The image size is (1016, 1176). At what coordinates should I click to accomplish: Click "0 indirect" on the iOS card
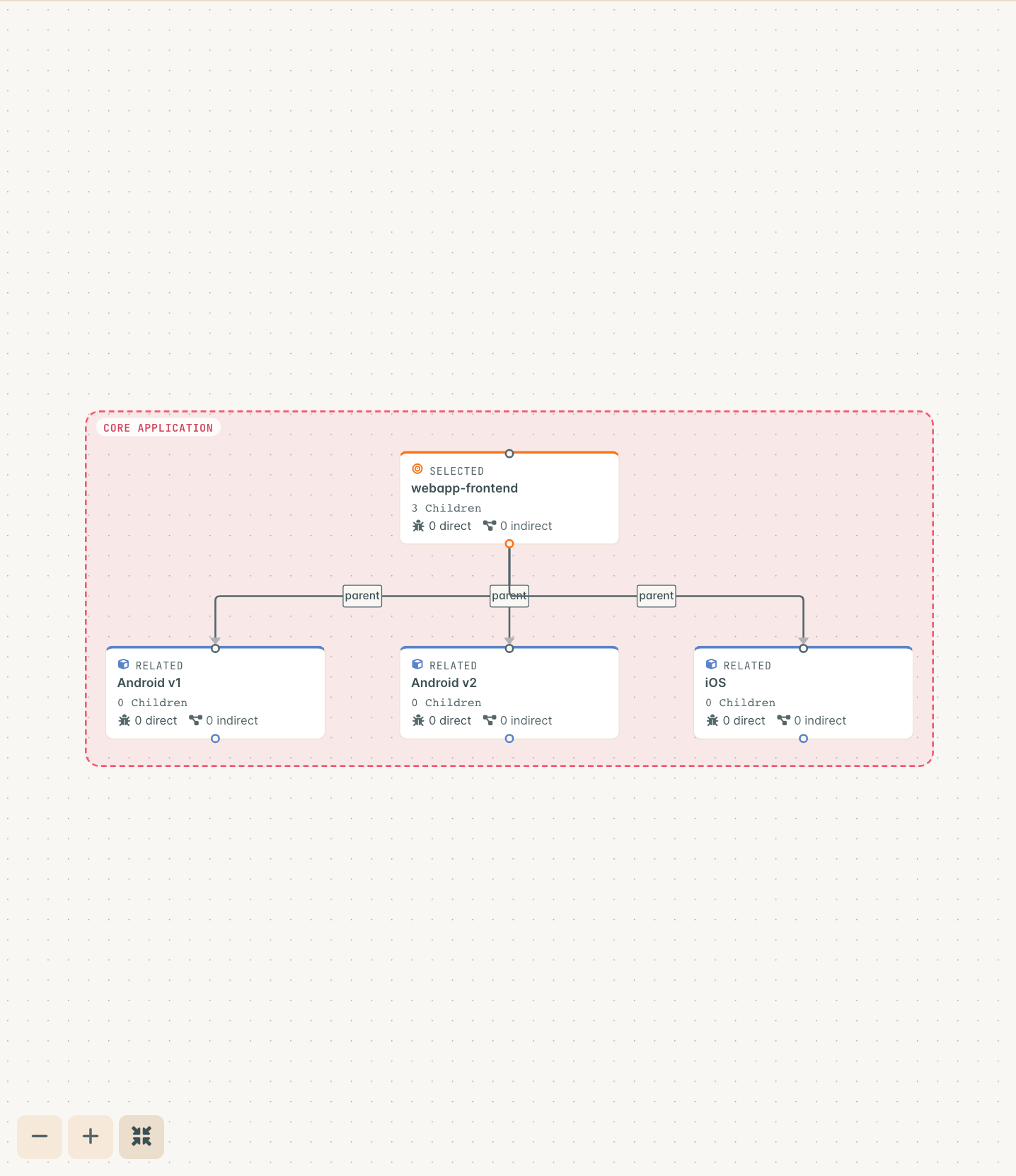820,720
